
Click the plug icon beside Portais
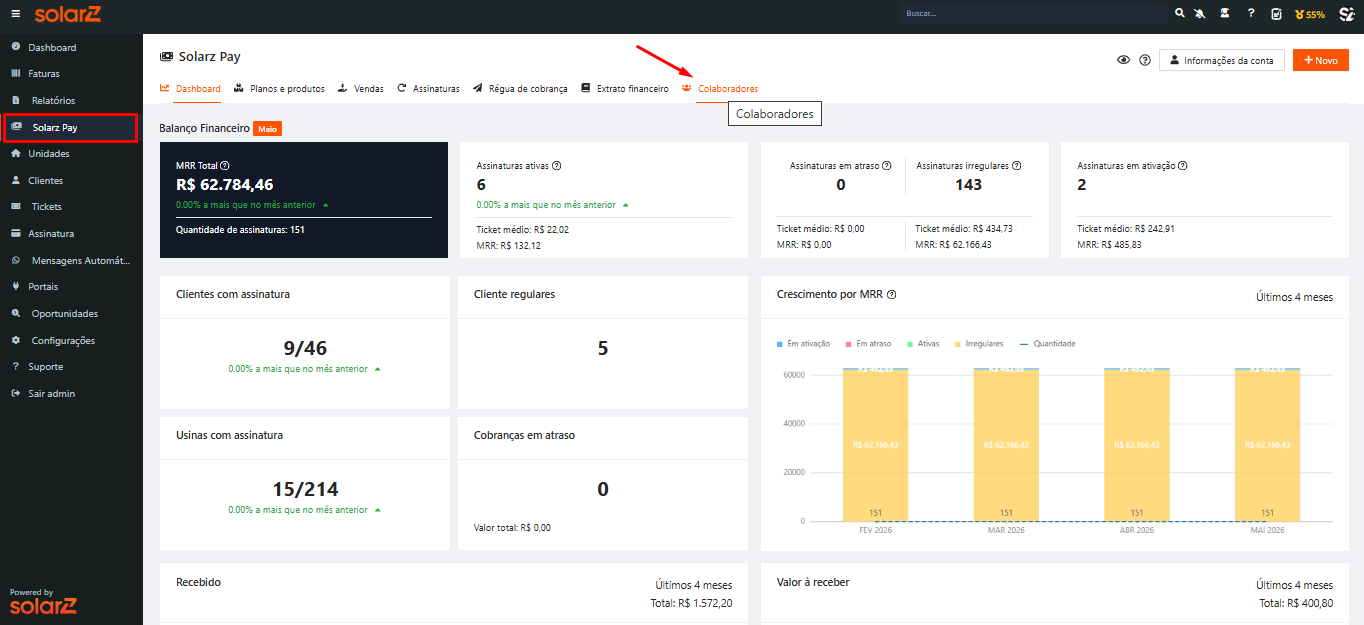pos(16,286)
